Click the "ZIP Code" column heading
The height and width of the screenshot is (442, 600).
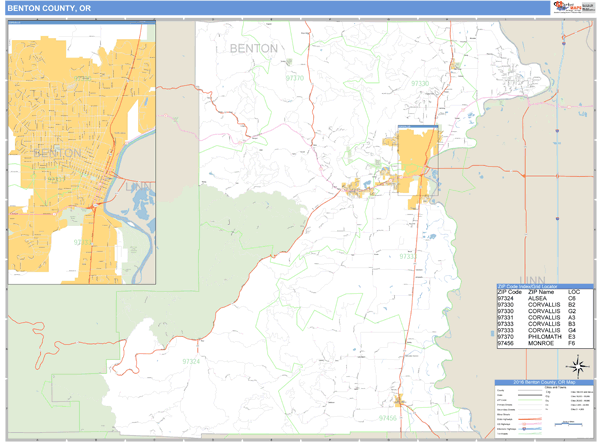point(510,292)
